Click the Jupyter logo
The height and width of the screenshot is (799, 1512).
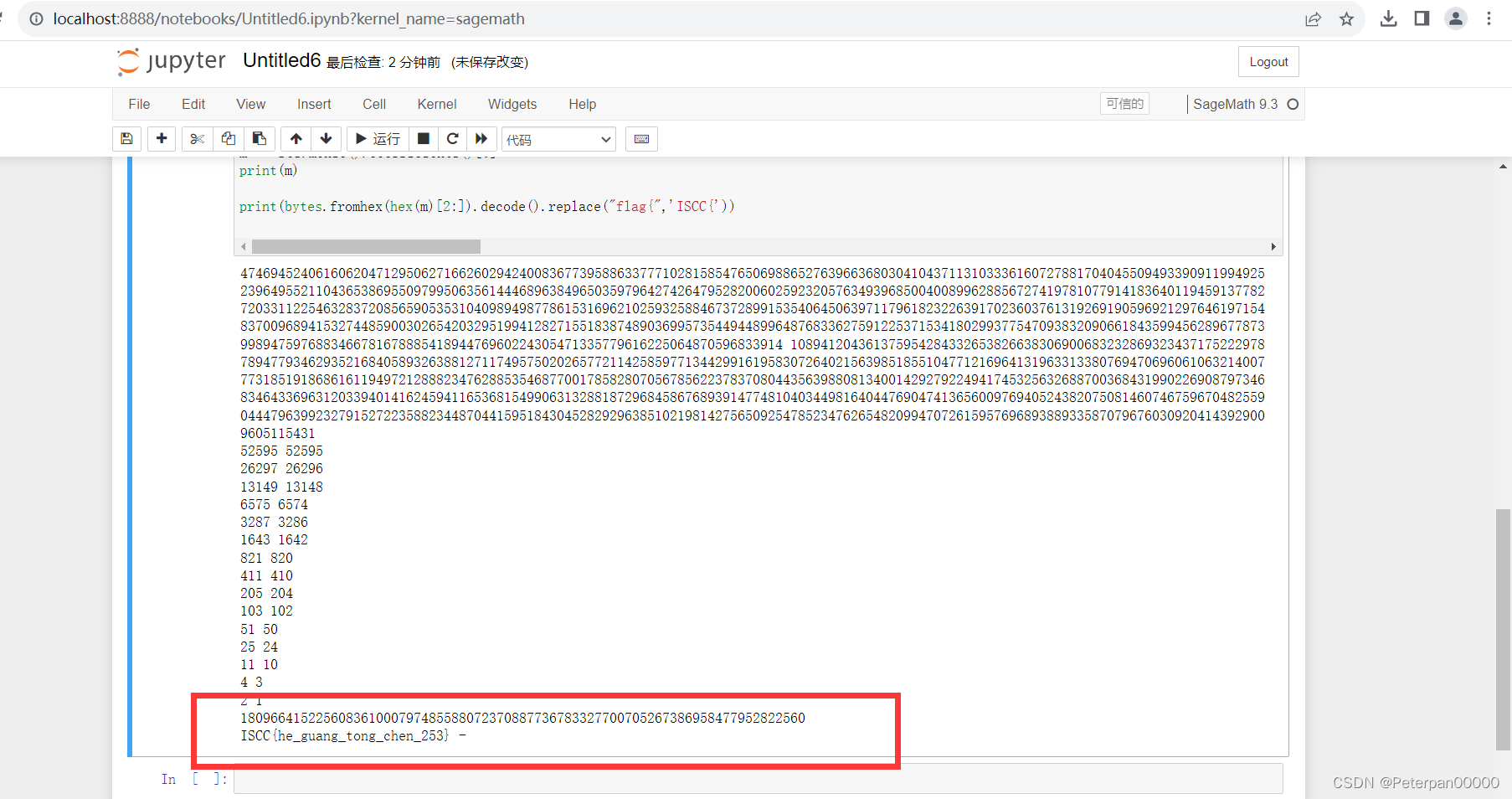[x=172, y=61]
